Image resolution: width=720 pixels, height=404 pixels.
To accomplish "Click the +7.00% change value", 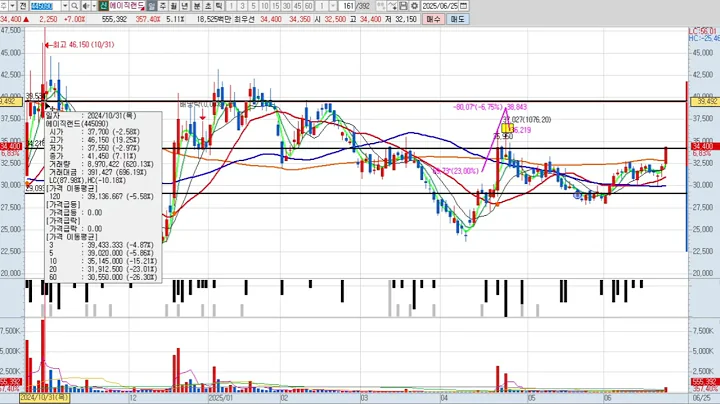I will pos(74,19).
